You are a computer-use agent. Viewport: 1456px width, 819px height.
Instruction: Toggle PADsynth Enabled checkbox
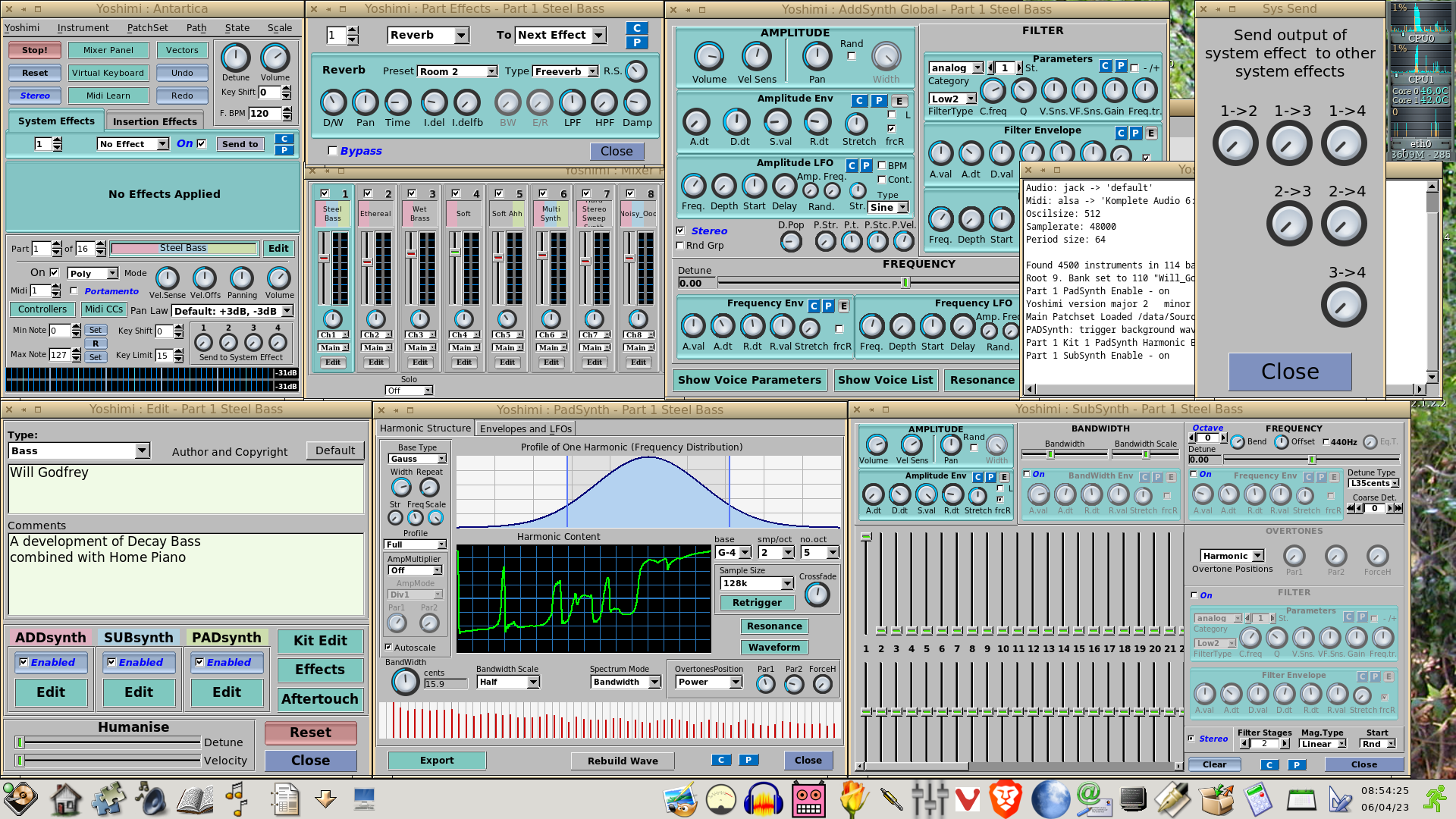point(199,662)
